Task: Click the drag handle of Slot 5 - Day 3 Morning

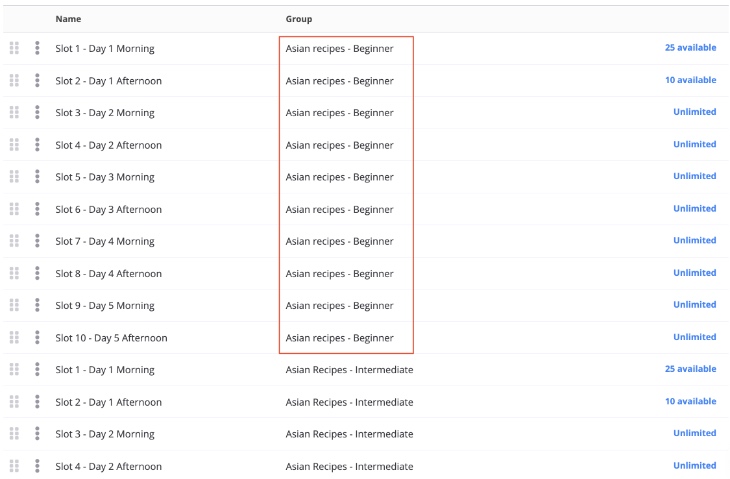Action: click(x=14, y=176)
